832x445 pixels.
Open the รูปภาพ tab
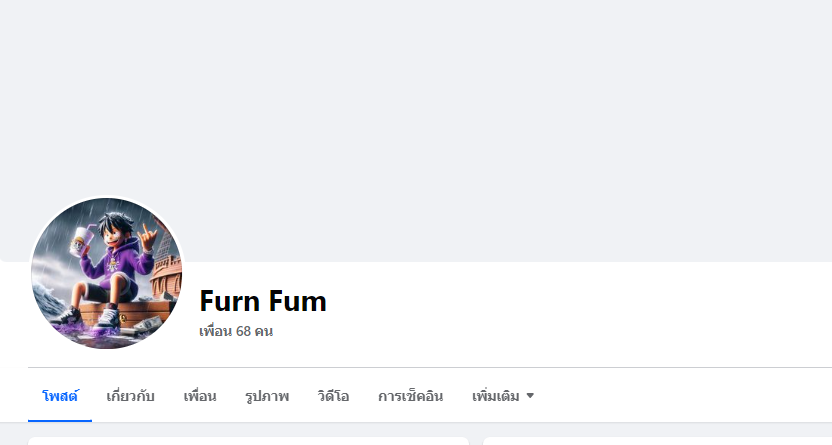(x=267, y=396)
